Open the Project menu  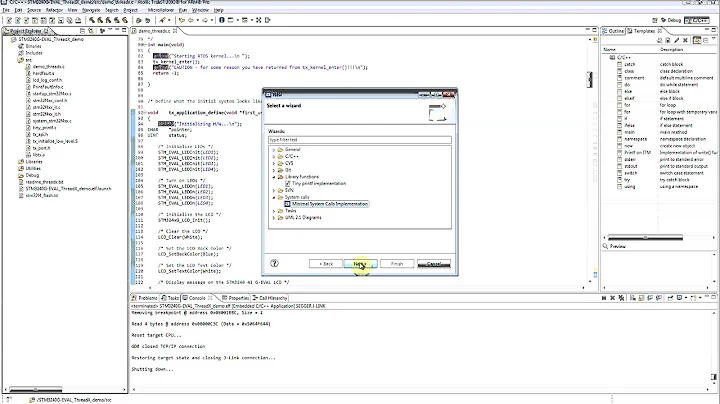tap(131, 10)
